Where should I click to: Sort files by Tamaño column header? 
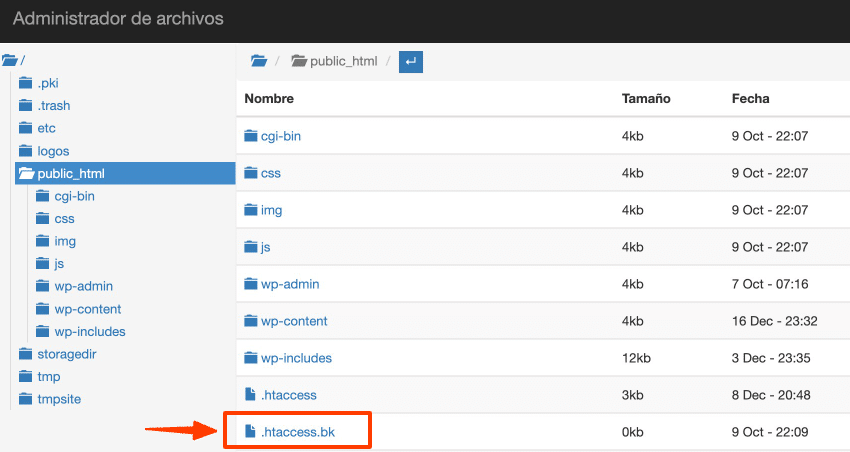pyautogui.click(x=645, y=99)
